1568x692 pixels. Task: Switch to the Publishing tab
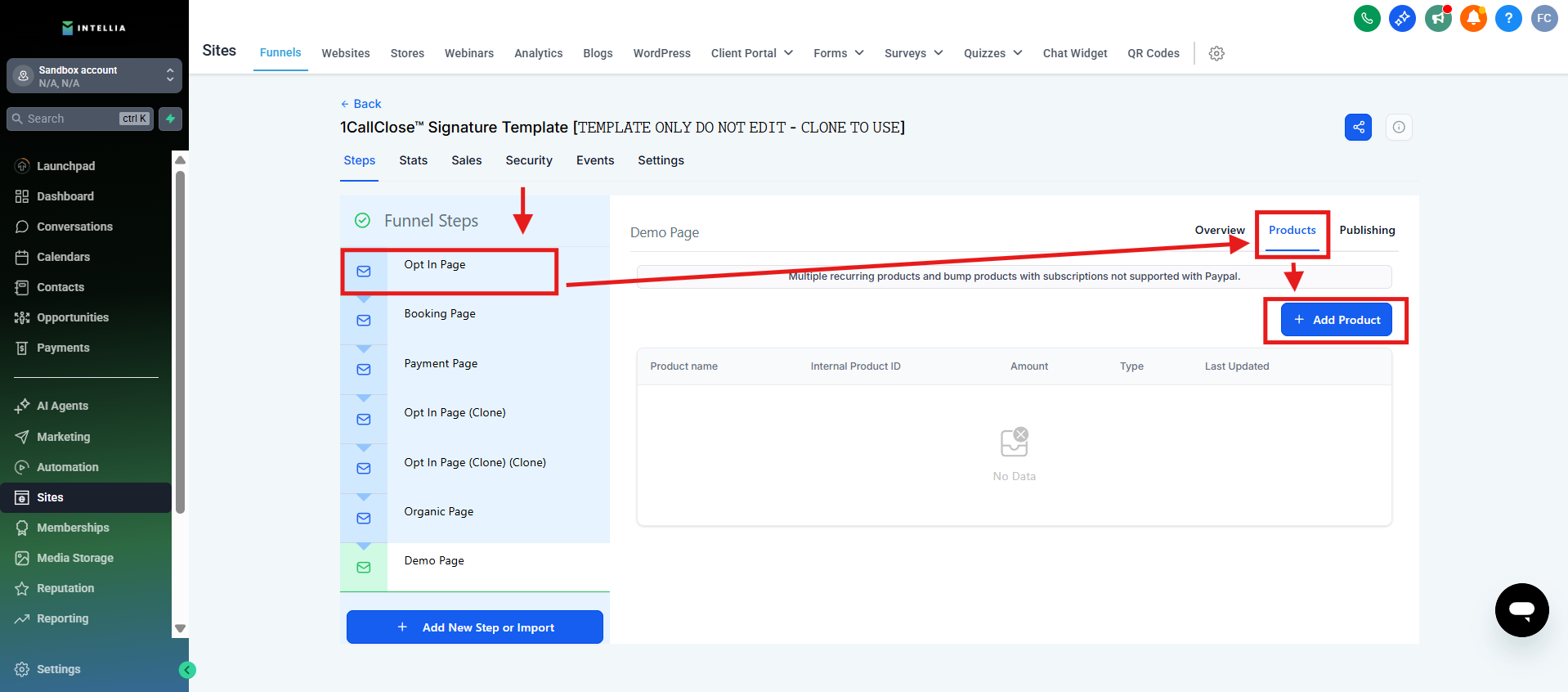[1366, 231]
